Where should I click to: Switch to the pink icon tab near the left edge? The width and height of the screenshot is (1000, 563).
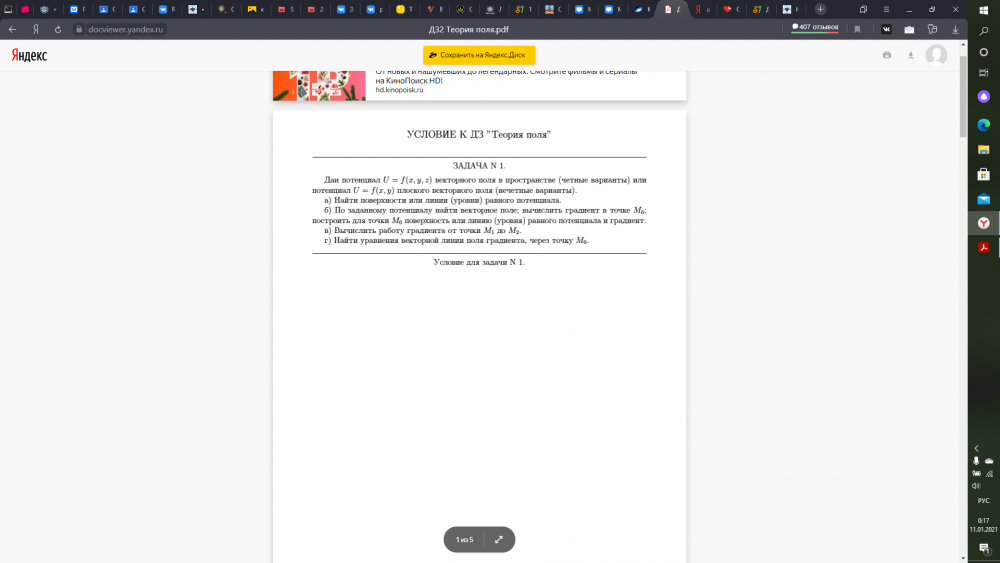(26, 10)
